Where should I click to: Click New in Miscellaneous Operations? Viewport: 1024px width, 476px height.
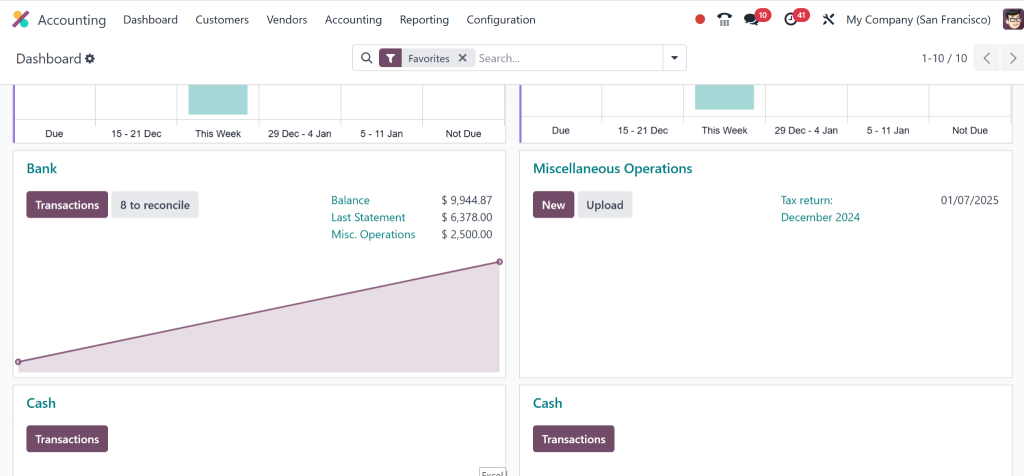[x=553, y=205]
